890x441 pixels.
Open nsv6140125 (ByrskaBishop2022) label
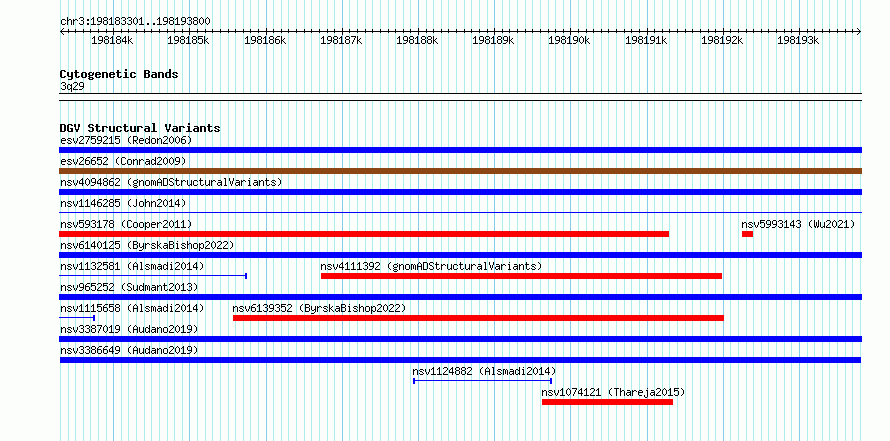[x=147, y=245]
